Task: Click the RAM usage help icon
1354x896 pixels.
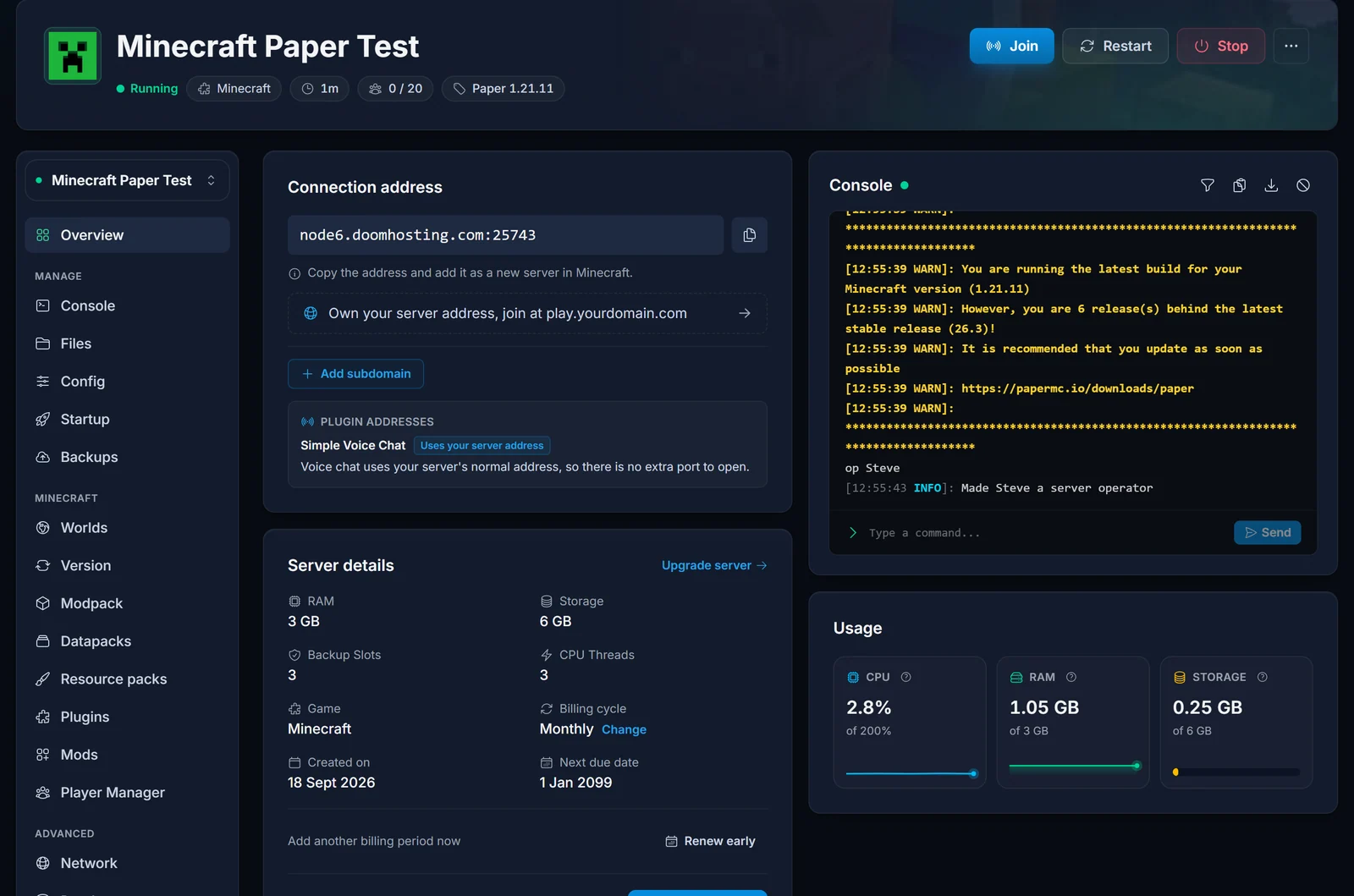Action: click(1071, 677)
